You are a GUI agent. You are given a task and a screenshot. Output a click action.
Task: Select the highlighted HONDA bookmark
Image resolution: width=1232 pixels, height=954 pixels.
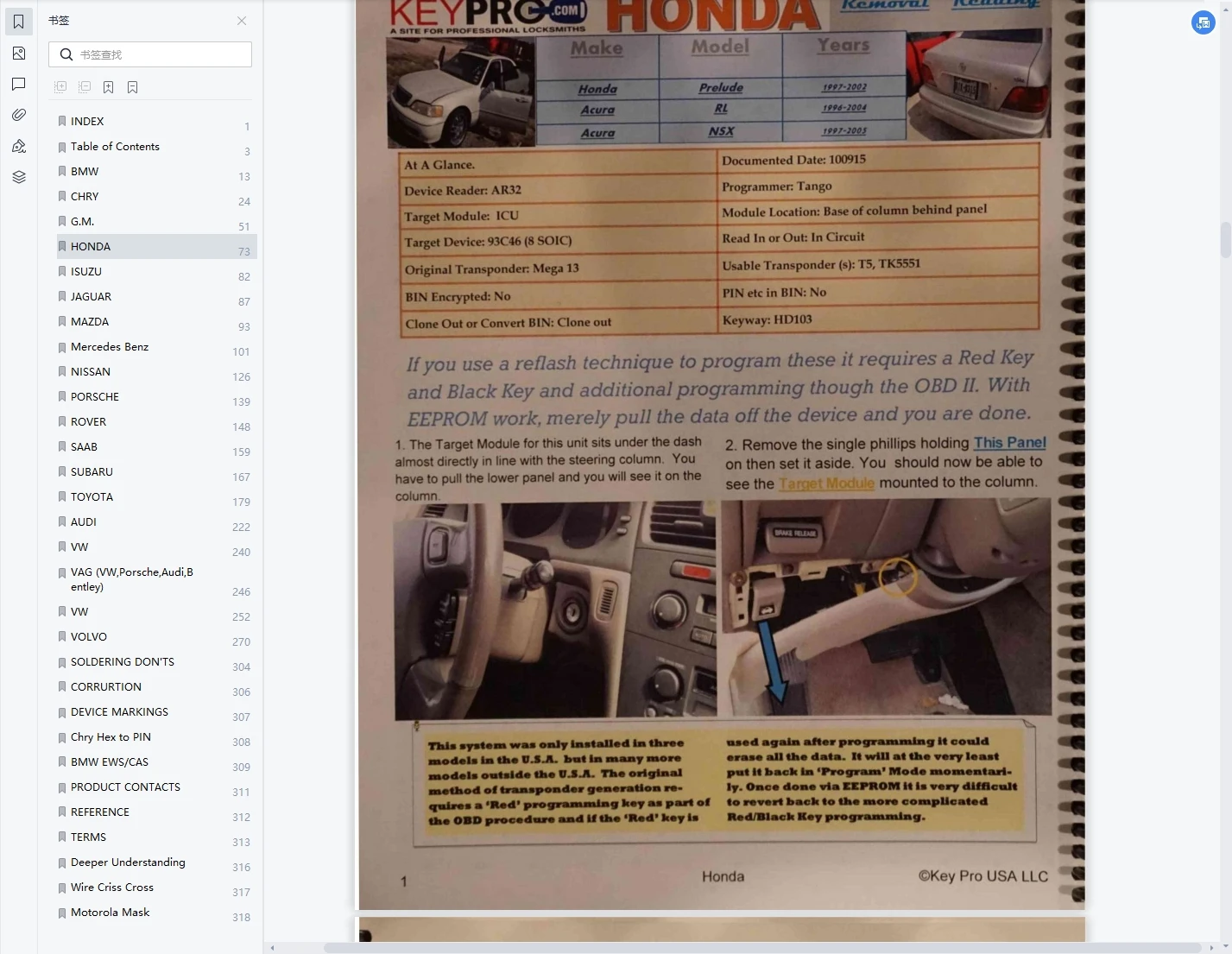pyautogui.click(x=157, y=247)
